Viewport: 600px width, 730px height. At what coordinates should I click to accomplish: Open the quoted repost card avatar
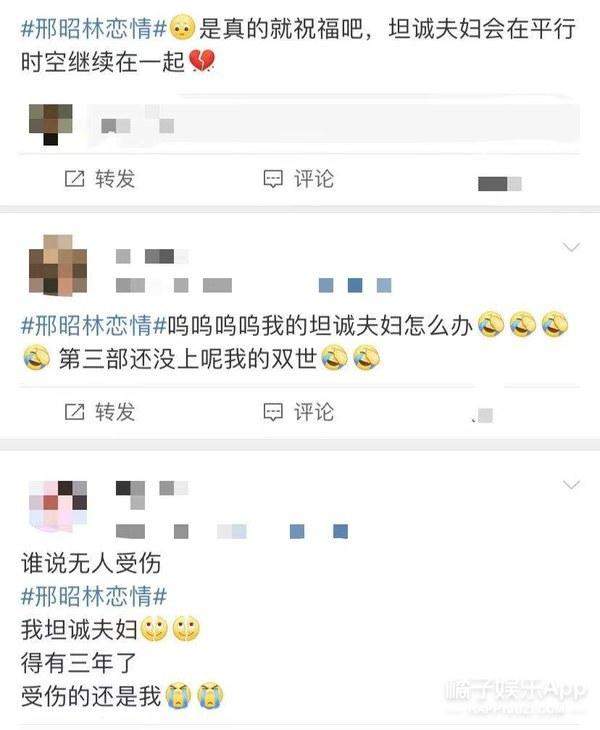pyautogui.click(x=51, y=125)
